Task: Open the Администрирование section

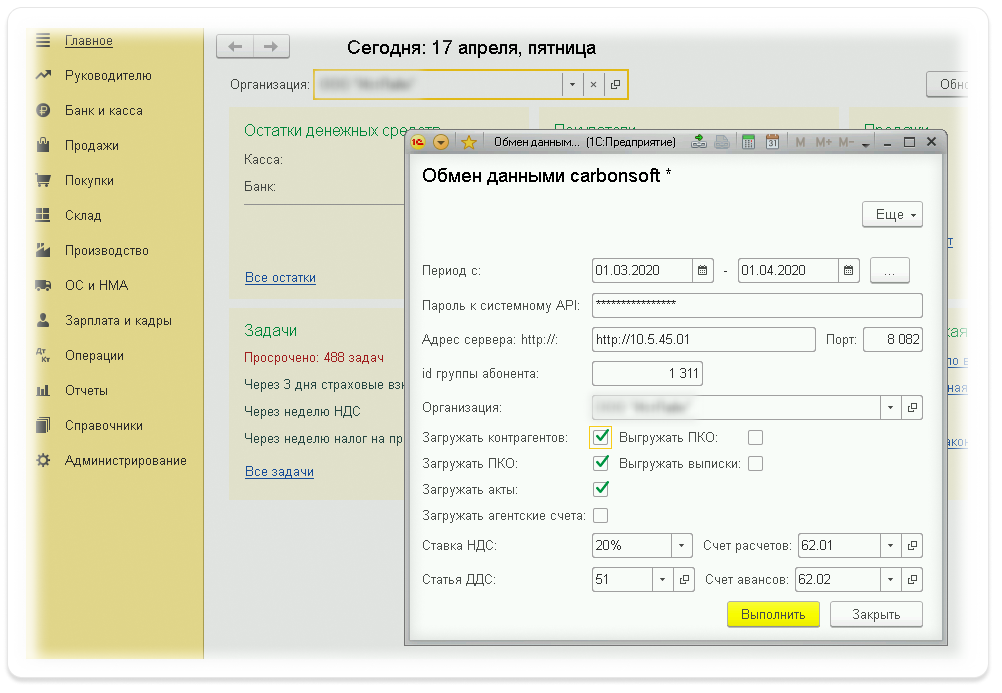Action: [x=125, y=460]
